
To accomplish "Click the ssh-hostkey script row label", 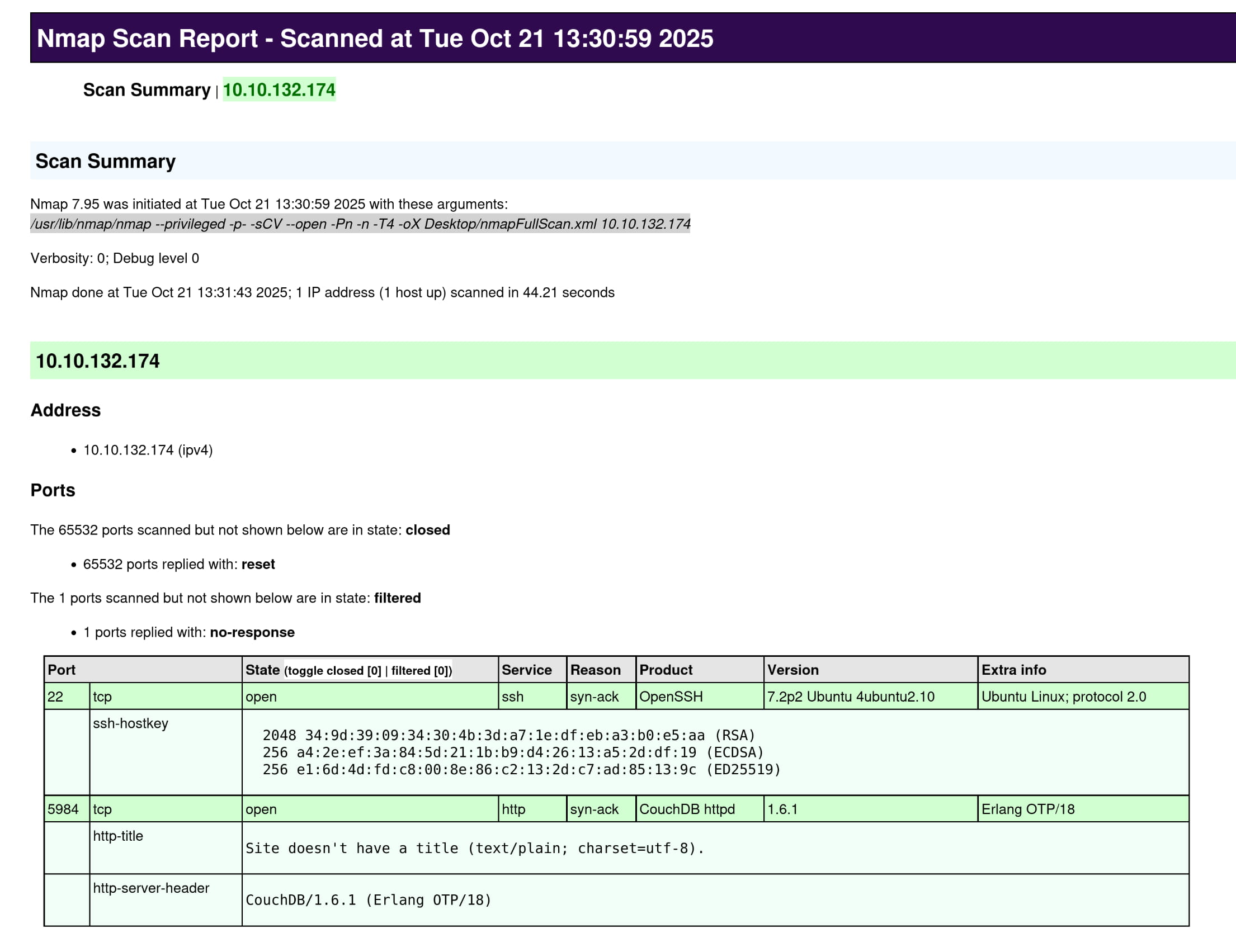I will coord(130,723).
